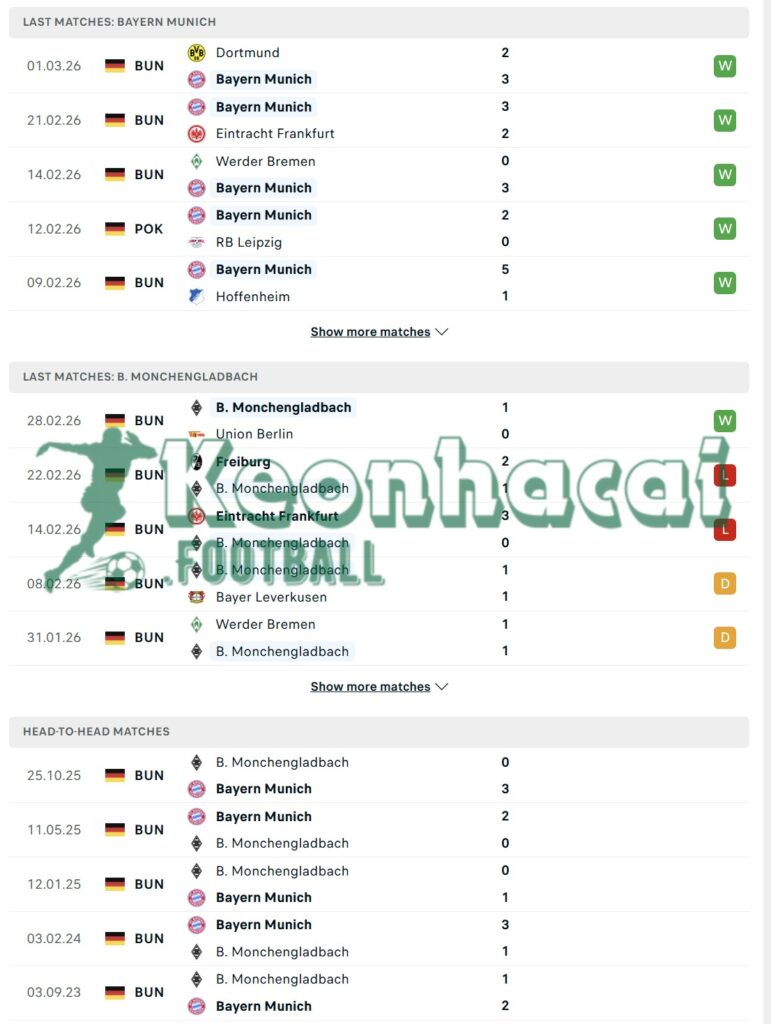Select the HEAD-TO-HEAD MATCHES section header
This screenshot has height=1024, width=771.
(x=95, y=731)
